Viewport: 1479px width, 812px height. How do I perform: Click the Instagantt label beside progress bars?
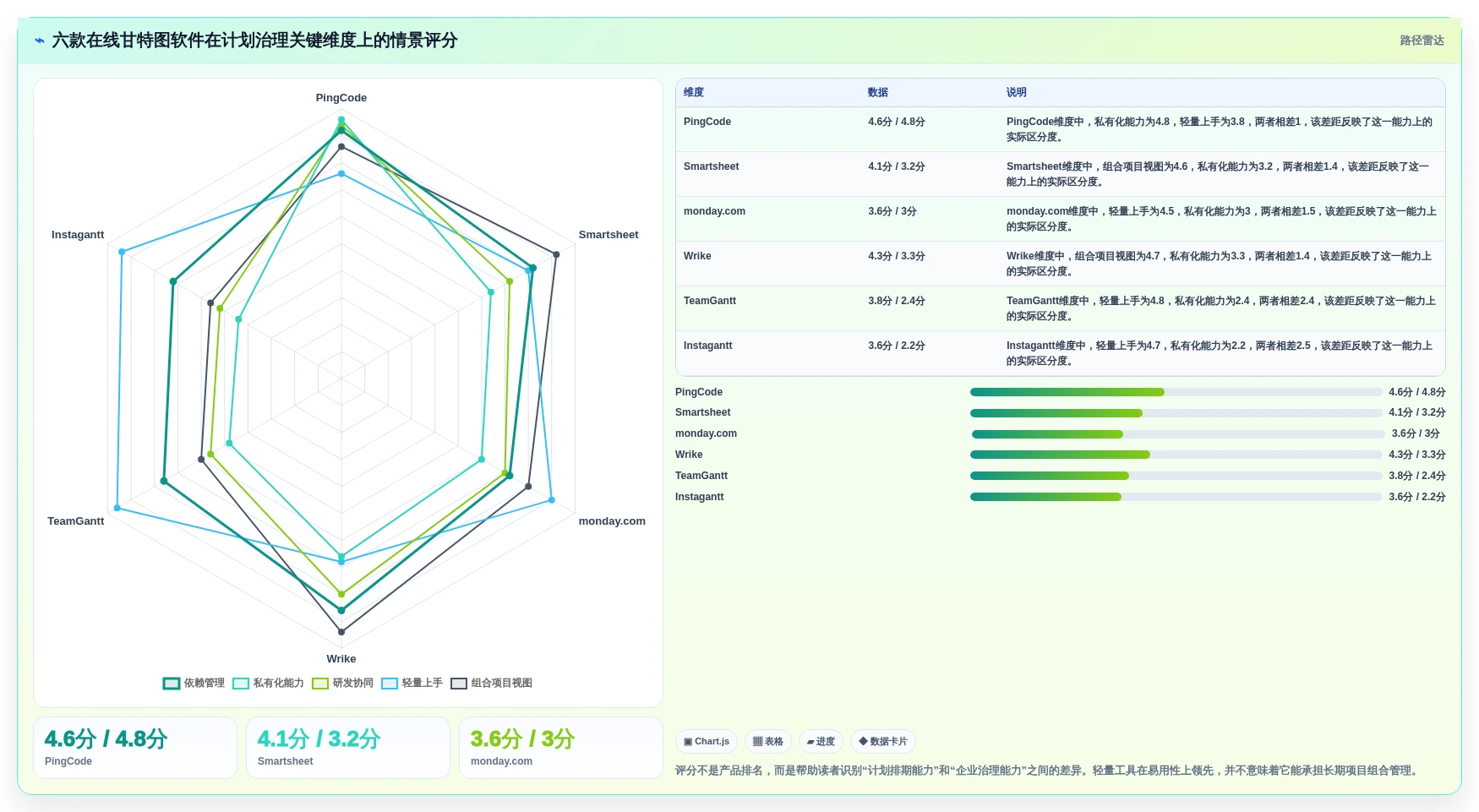tap(700, 497)
